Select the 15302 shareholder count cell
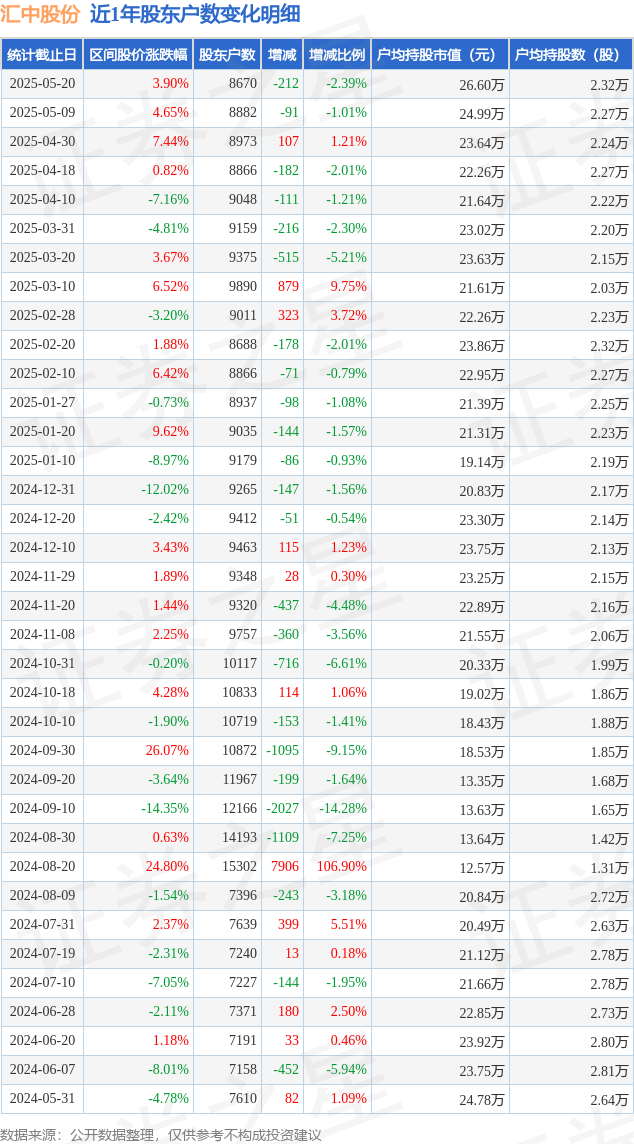 point(242,866)
